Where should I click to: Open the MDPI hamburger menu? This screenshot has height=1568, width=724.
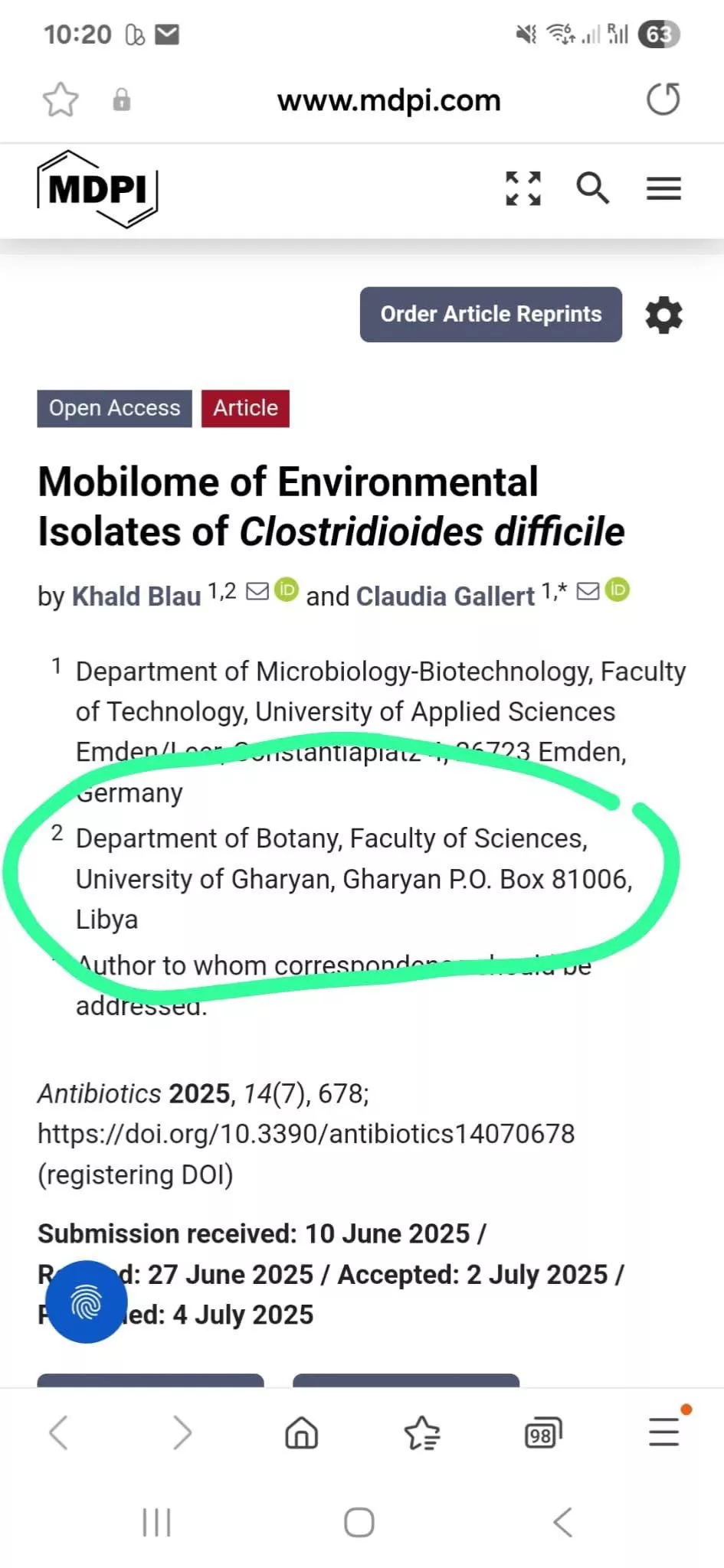663,188
